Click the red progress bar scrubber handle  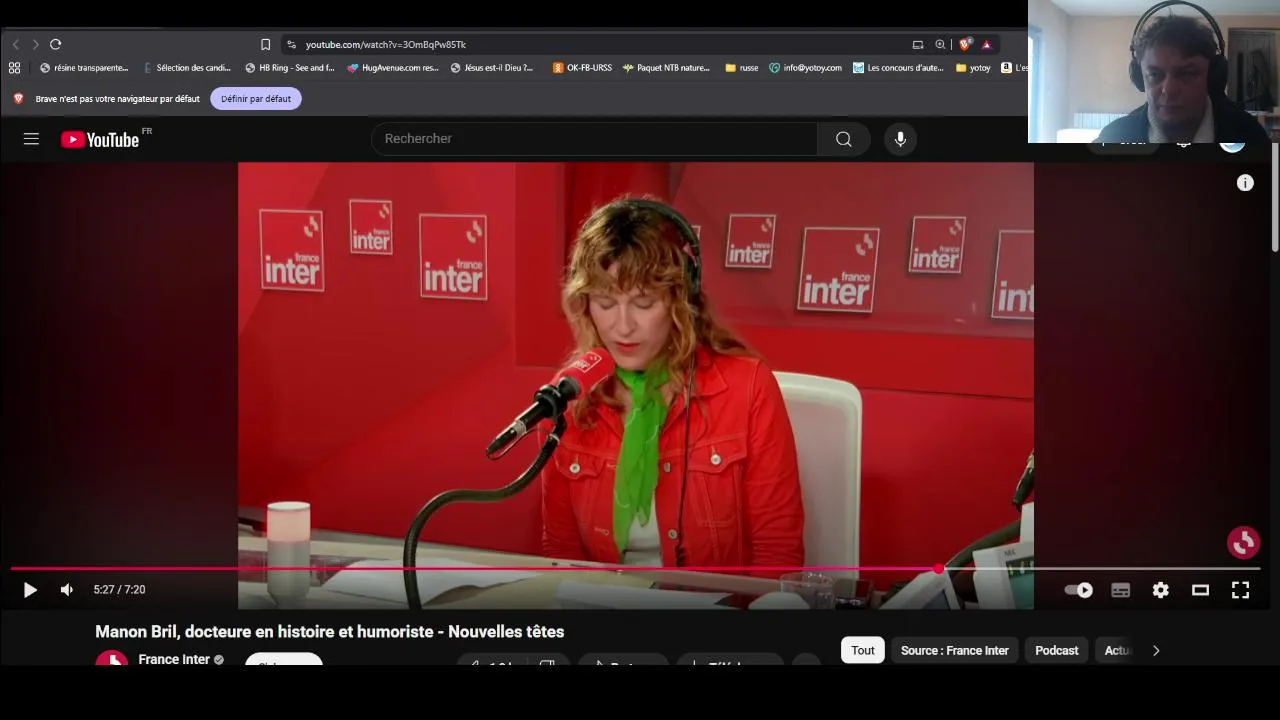(x=938, y=569)
